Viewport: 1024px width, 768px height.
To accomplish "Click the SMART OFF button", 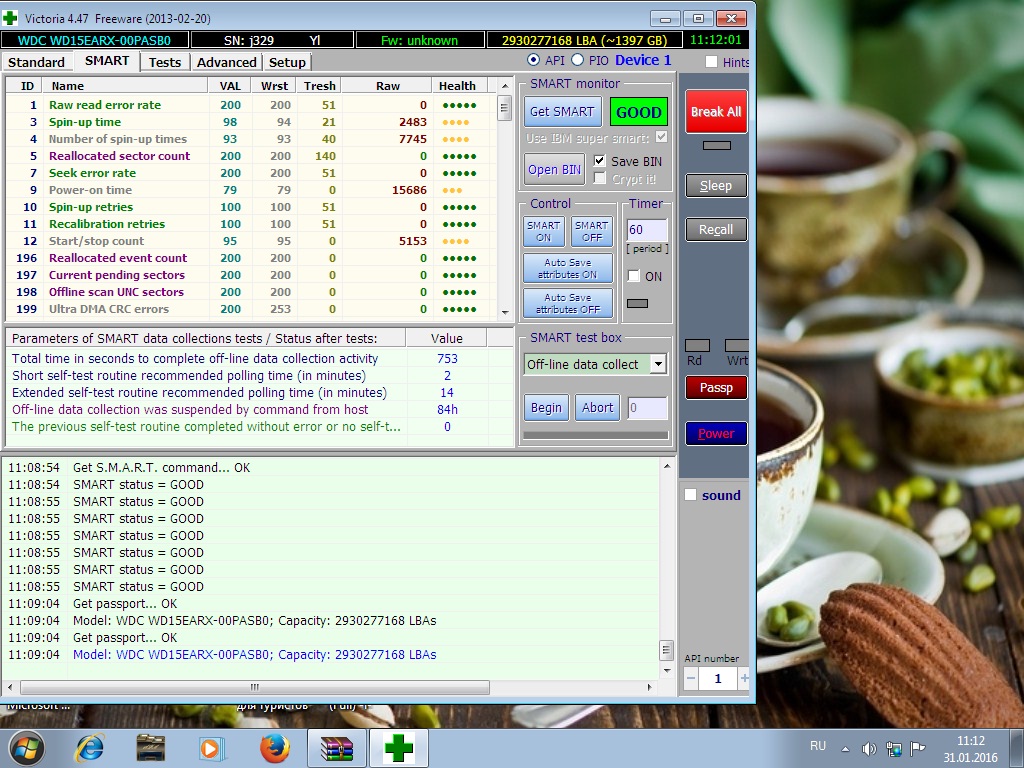I will tap(592, 231).
